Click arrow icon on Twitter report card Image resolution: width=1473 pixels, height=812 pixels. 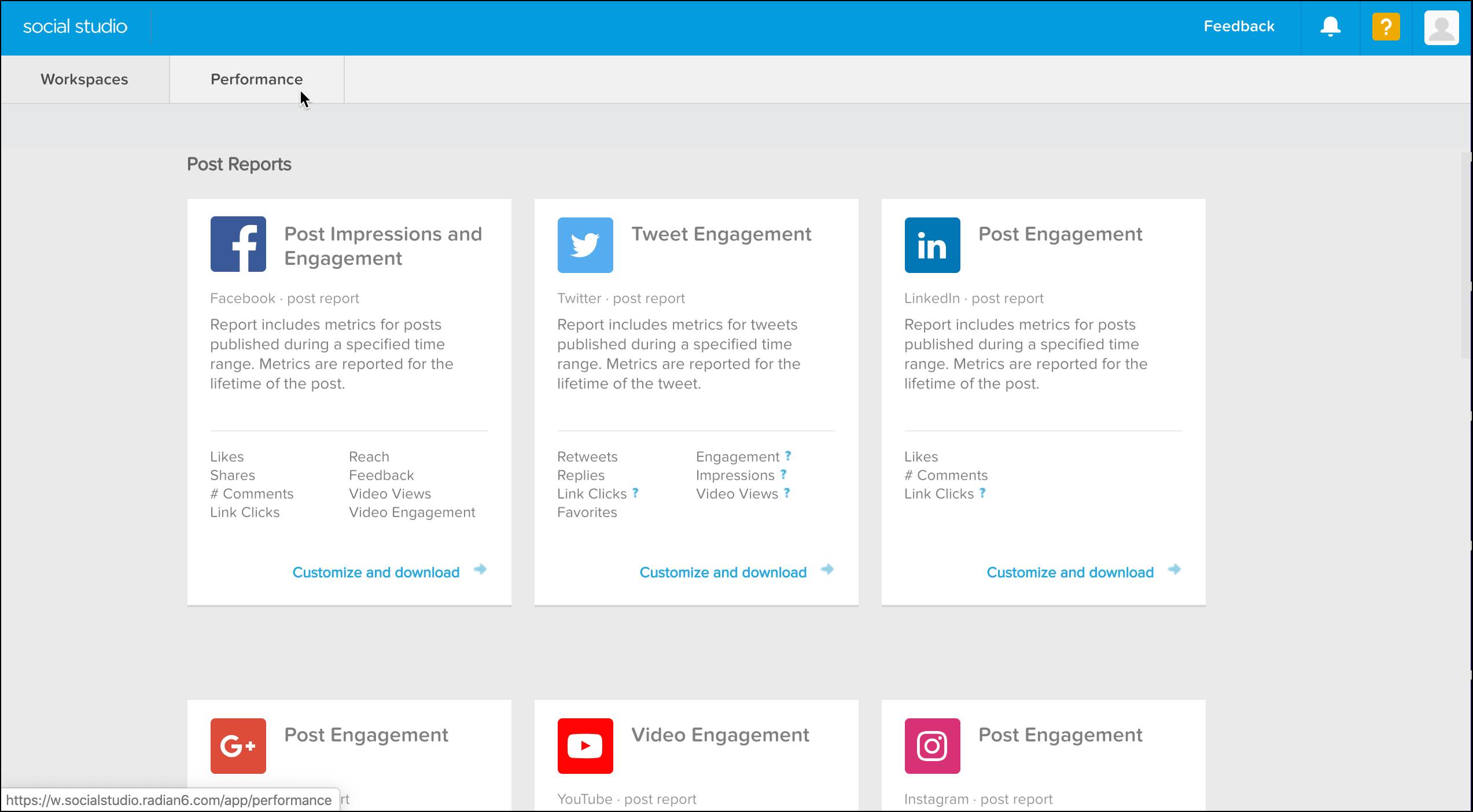[x=827, y=570]
